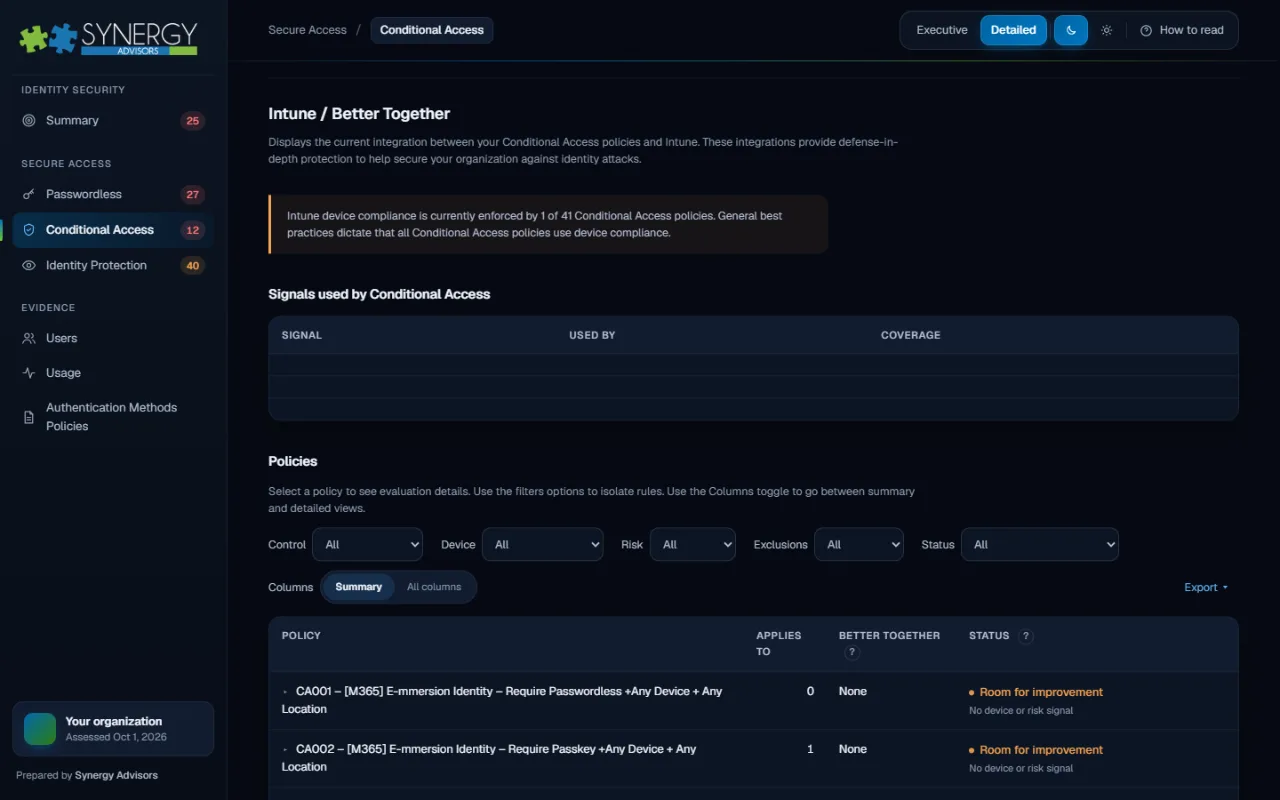Toggle columns to All columns view
This screenshot has height=800, width=1280.
(434, 587)
